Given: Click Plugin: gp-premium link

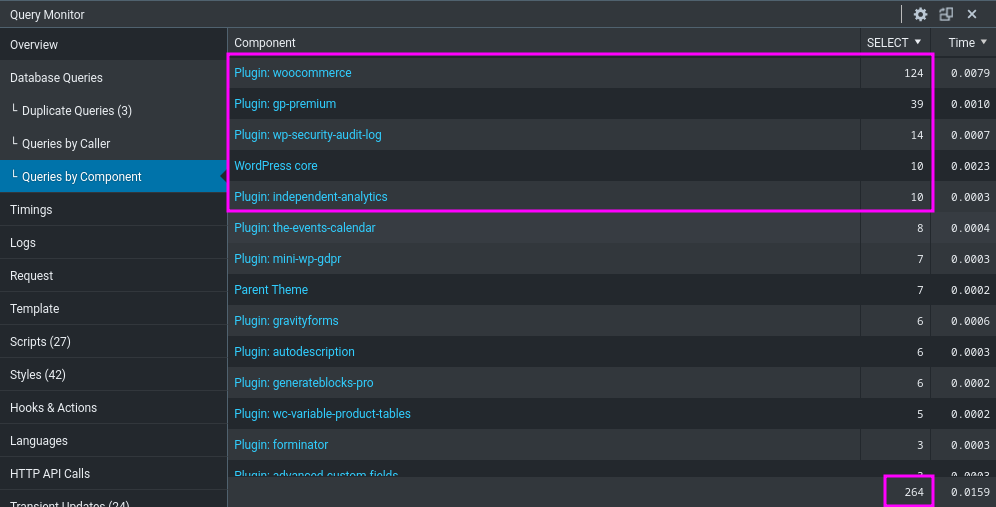Looking at the screenshot, I should pos(285,104).
